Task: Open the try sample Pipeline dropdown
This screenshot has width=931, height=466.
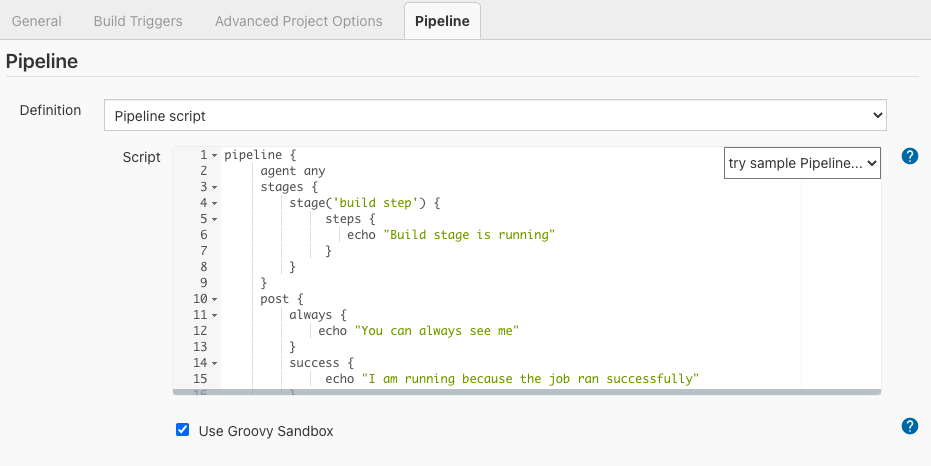Action: click(x=801, y=162)
